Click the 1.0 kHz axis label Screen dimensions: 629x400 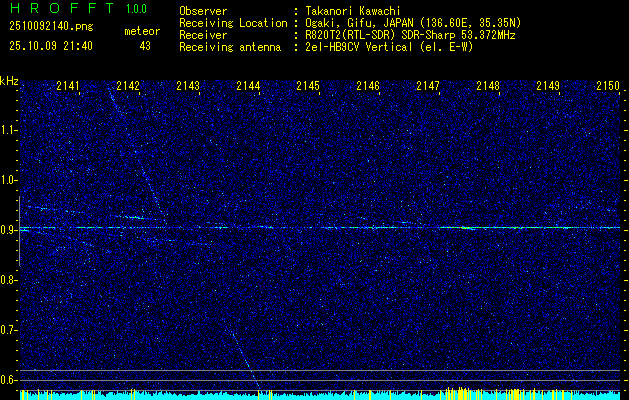8,181
